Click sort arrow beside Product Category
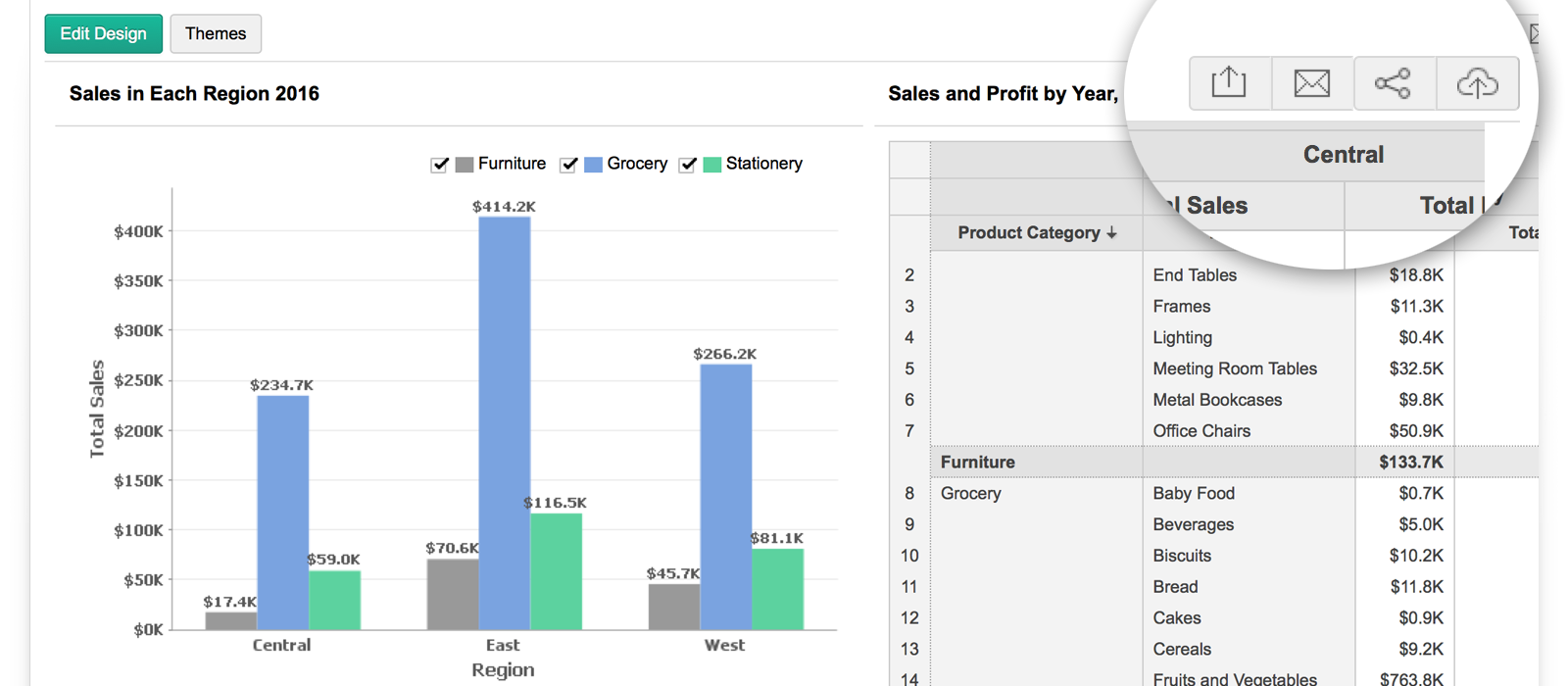 coord(1111,233)
